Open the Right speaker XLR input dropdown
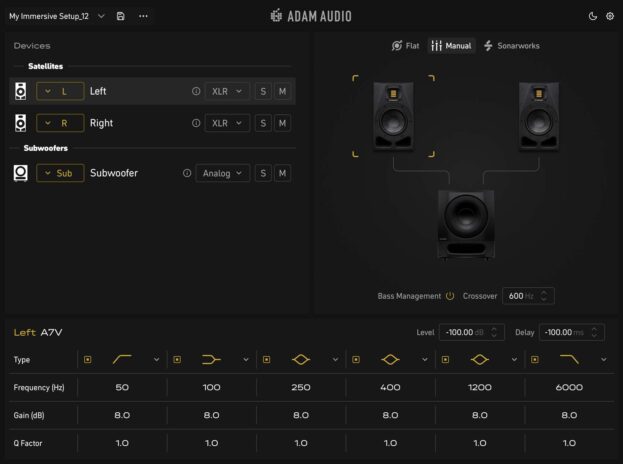This screenshot has height=464, width=623. tap(227, 123)
